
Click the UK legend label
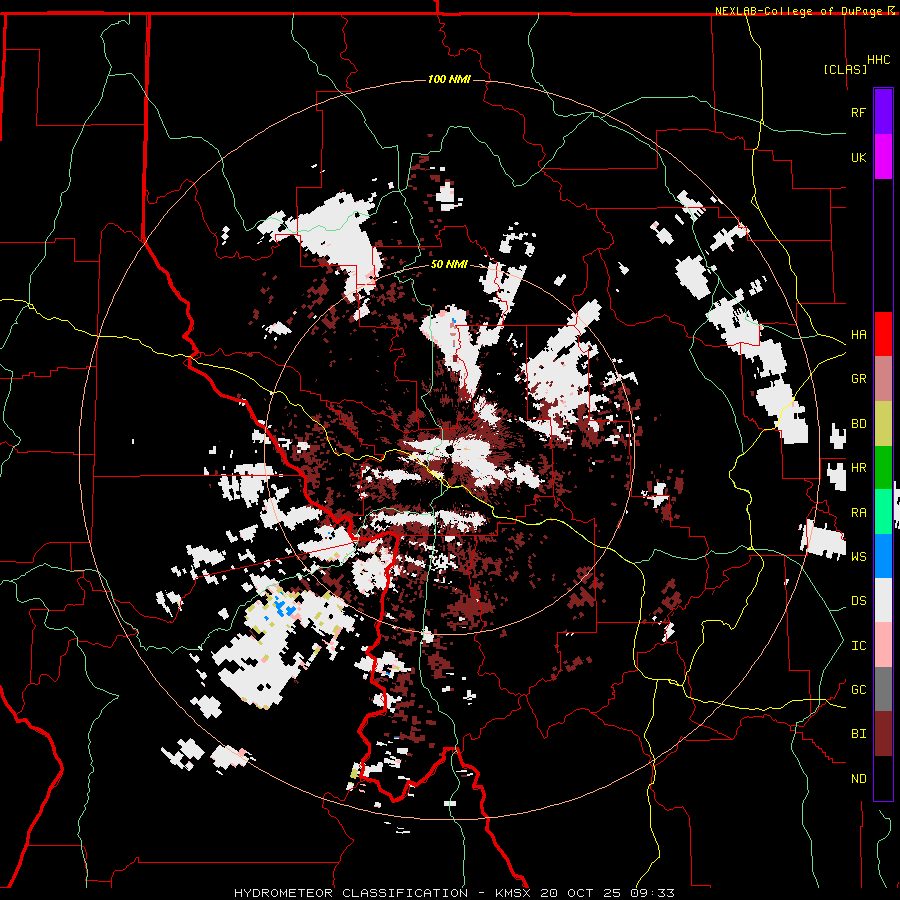858,157
